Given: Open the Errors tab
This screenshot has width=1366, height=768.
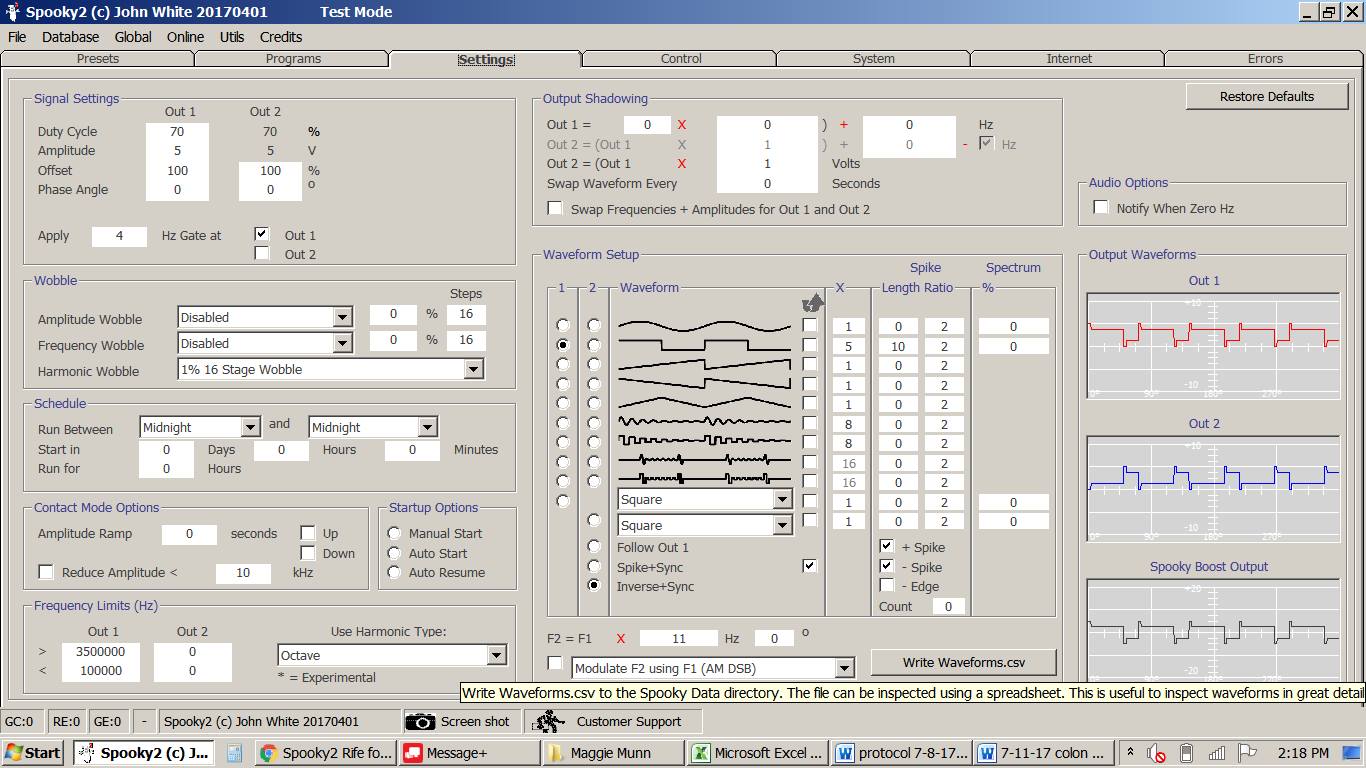Looking at the screenshot, I should 1265,59.
